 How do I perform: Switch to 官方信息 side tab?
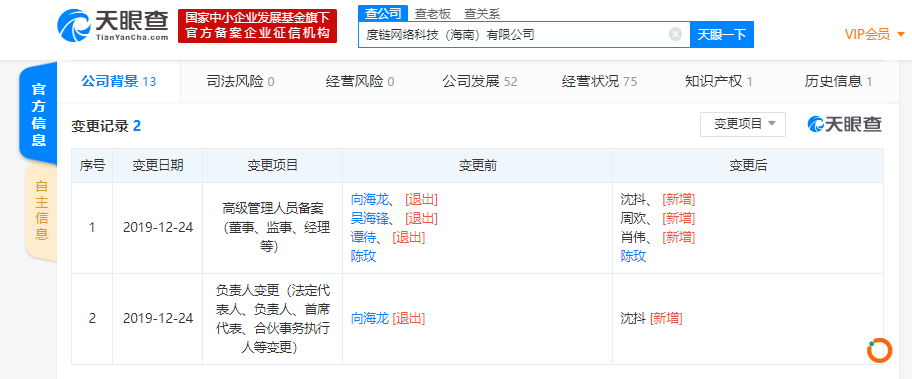(38, 115)
